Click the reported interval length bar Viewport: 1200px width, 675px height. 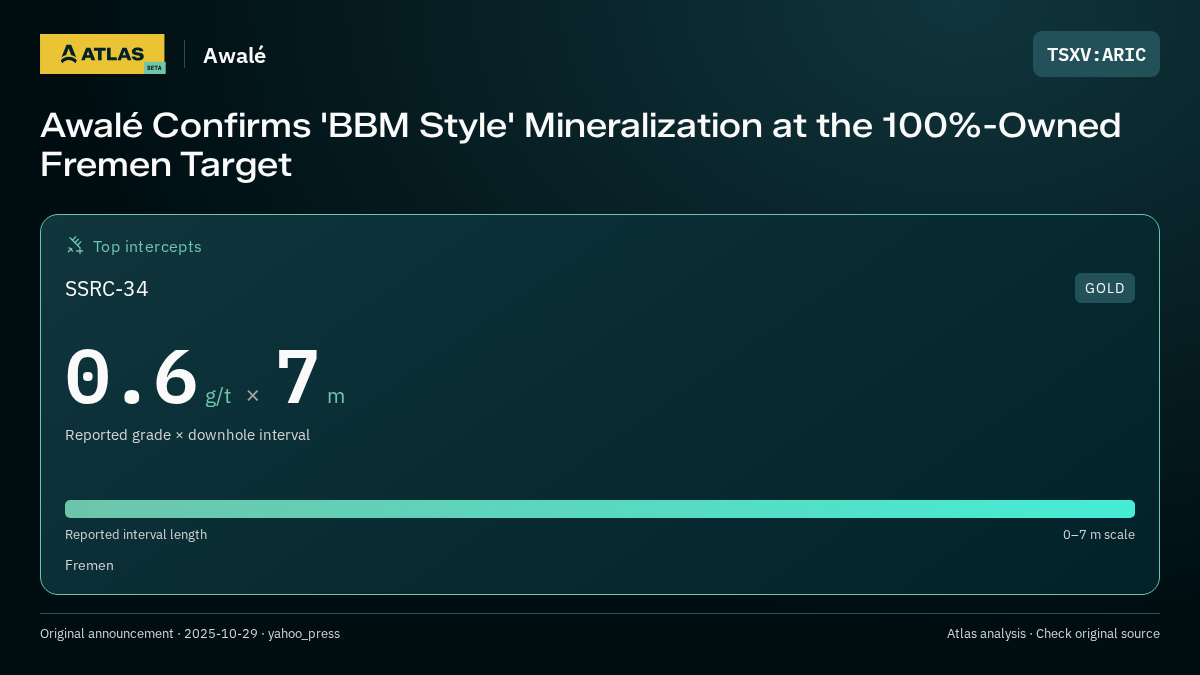pyautogui.click(x=600, y=509)
